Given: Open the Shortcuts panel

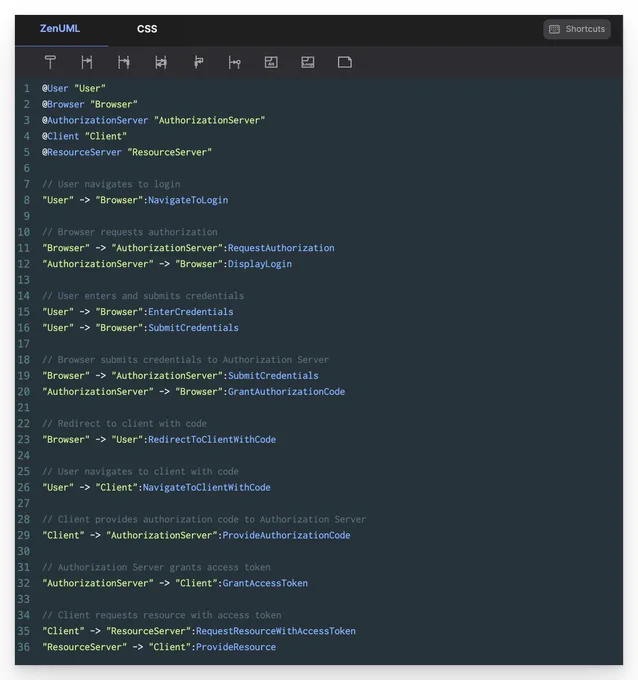Looking at the screenshot, I should click(x=577, y=29).
